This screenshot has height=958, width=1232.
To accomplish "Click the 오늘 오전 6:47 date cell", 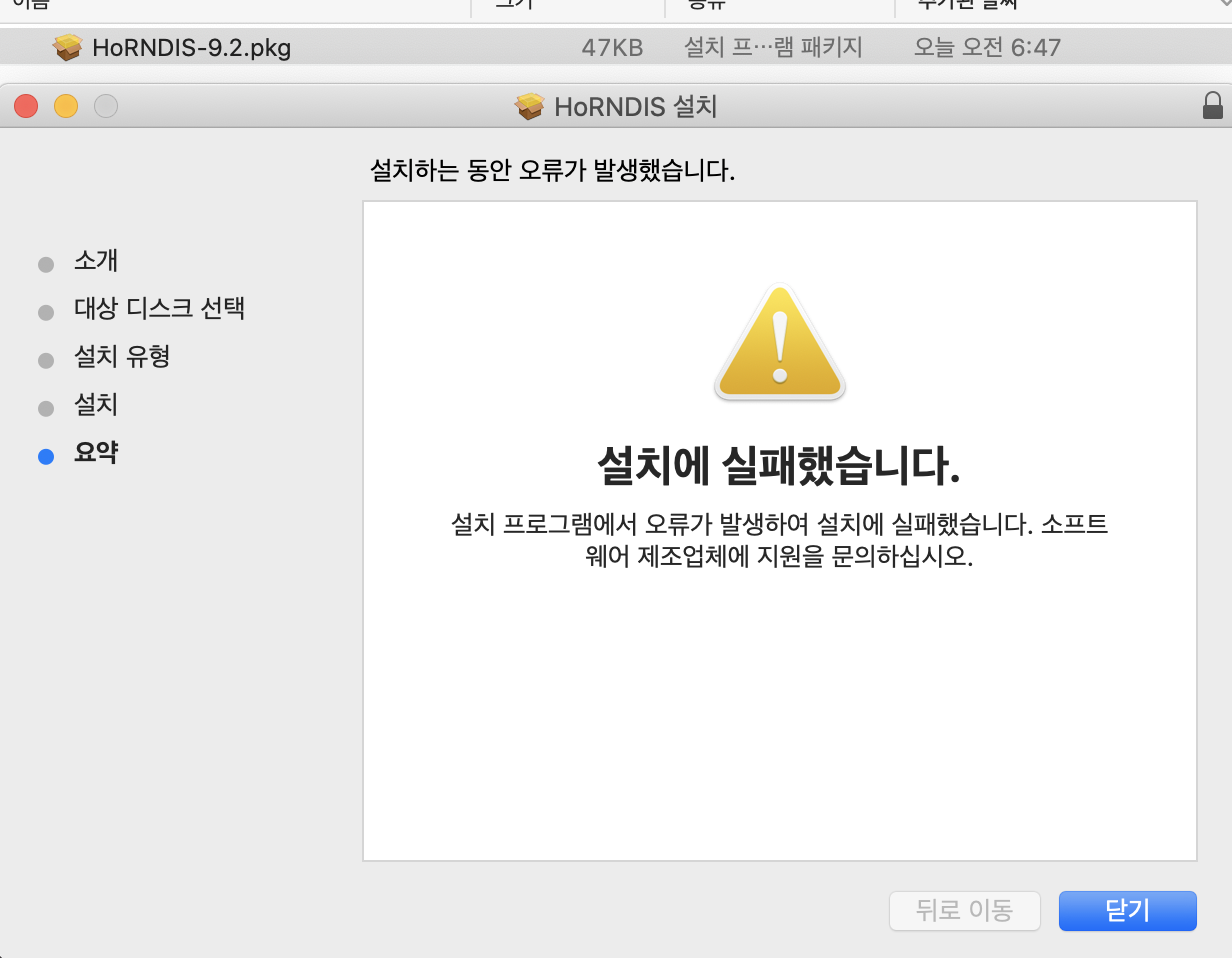I will [987, 47].
